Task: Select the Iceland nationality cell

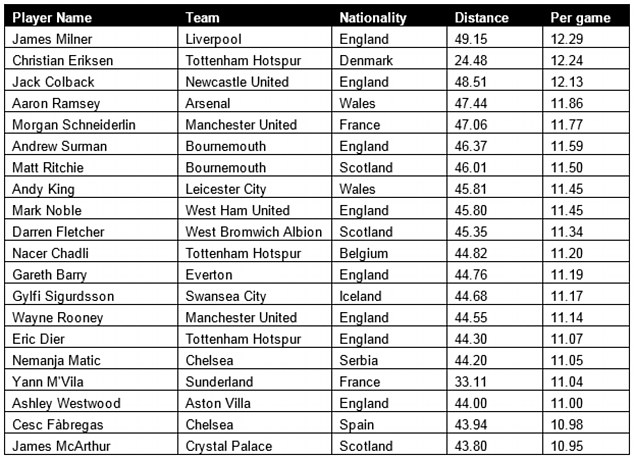Action: click(x=389, y=295)
